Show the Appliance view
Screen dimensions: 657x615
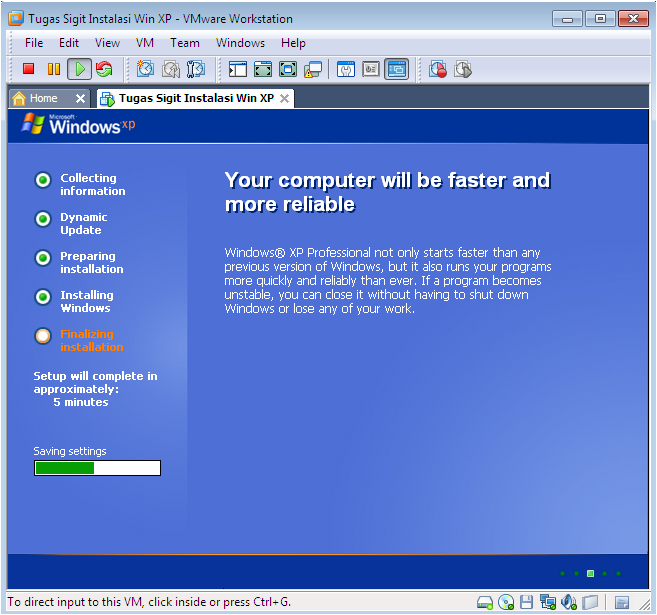(x=371, y=69)
